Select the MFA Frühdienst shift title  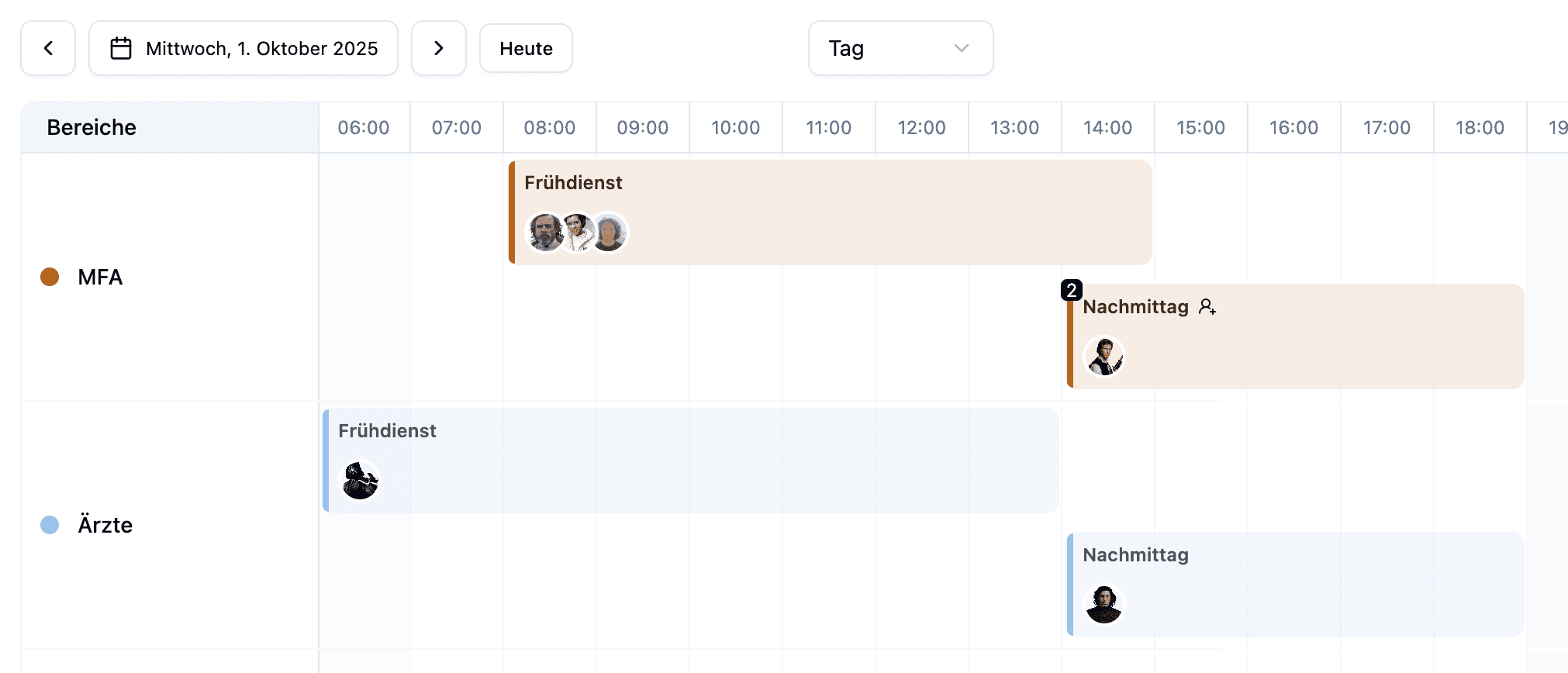coord(573,183)
